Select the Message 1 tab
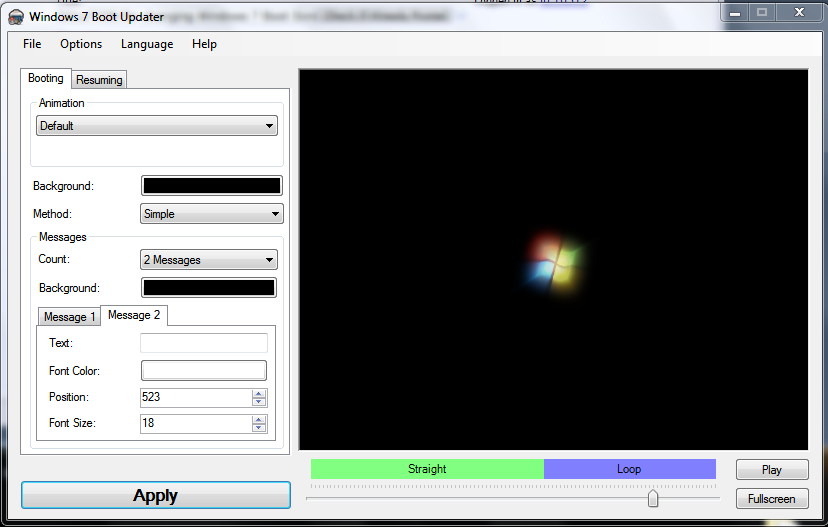Viewport: 828px width, 527px height. [x=69, y=317]
